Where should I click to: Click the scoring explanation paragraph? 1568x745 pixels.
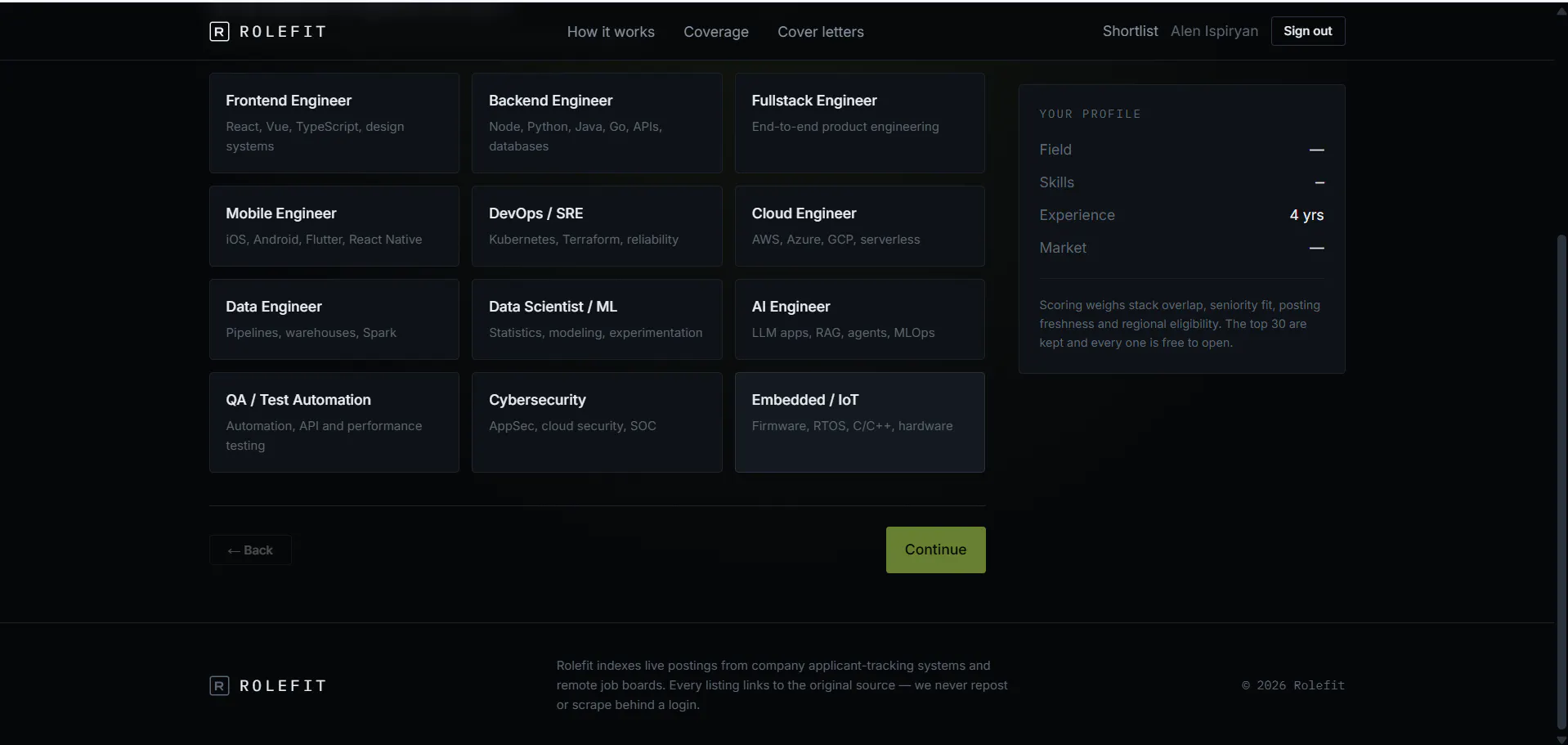point(1181,324)
